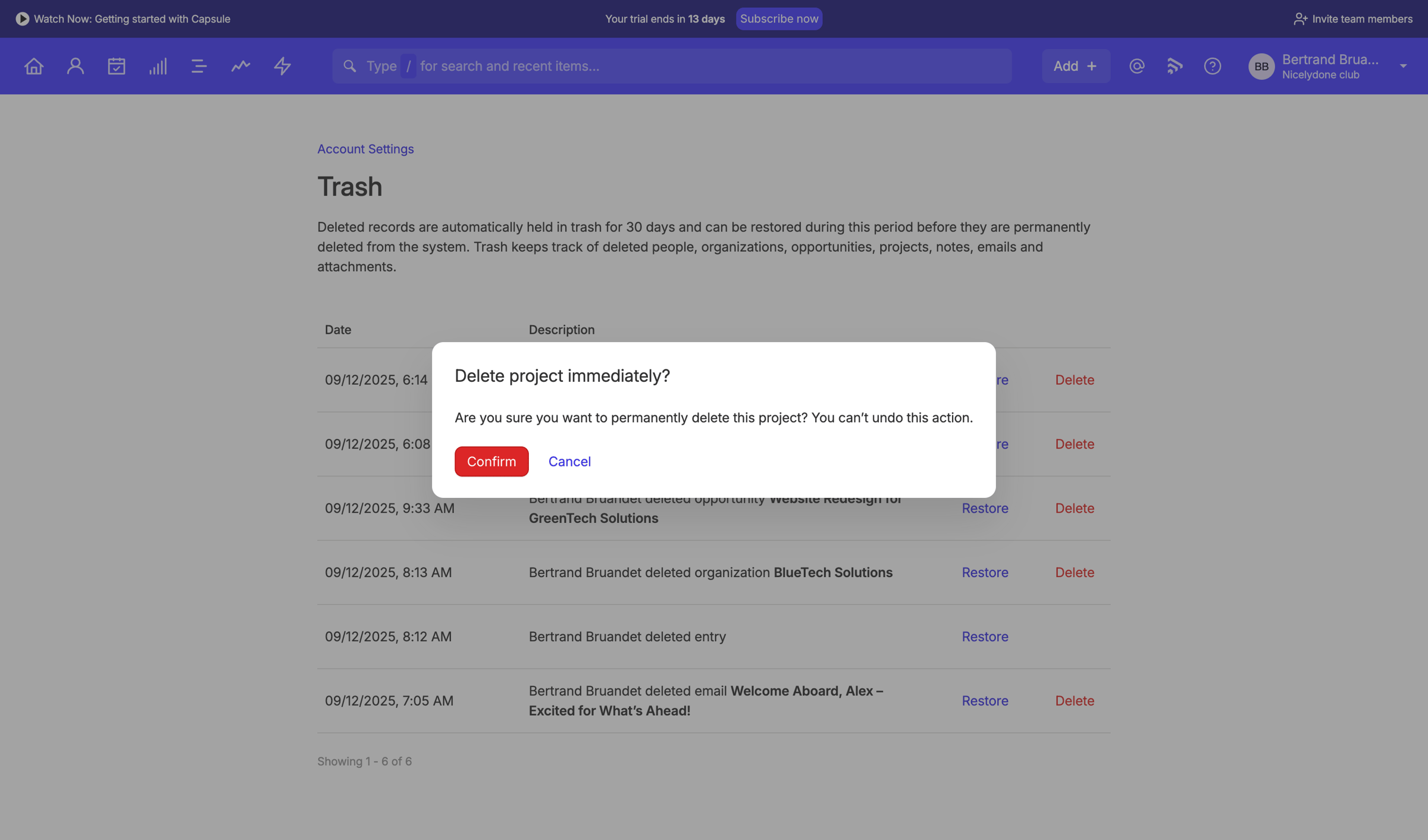
Task: Click the 'Description' column header
Action: (562, 330)
